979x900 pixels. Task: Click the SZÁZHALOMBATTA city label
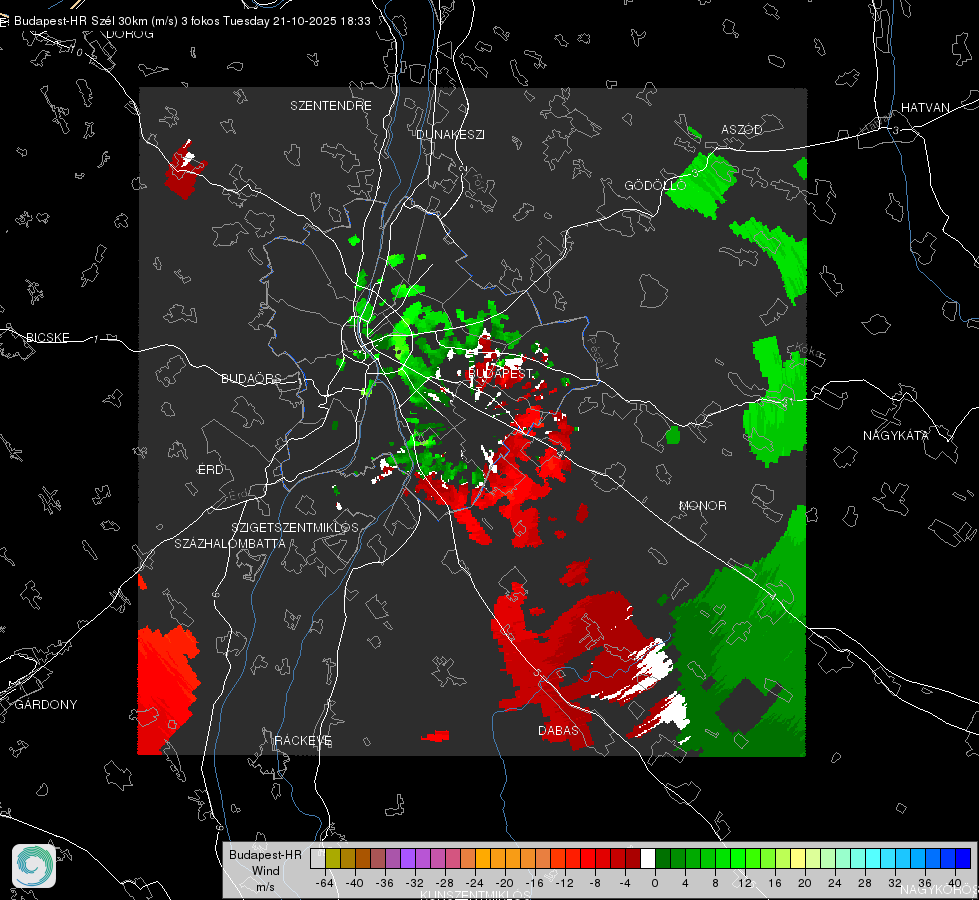[x=230, y=543]
